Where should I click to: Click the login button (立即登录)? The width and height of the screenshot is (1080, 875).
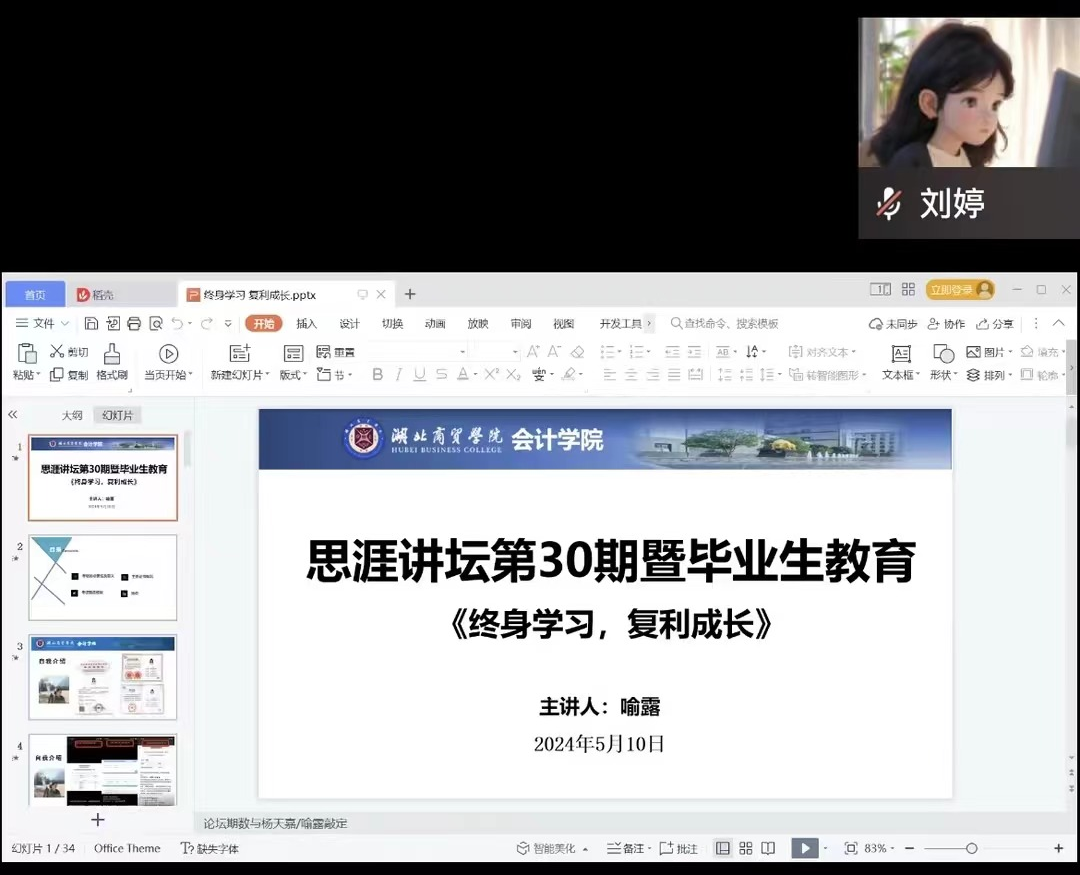click(x=960, y=290)
